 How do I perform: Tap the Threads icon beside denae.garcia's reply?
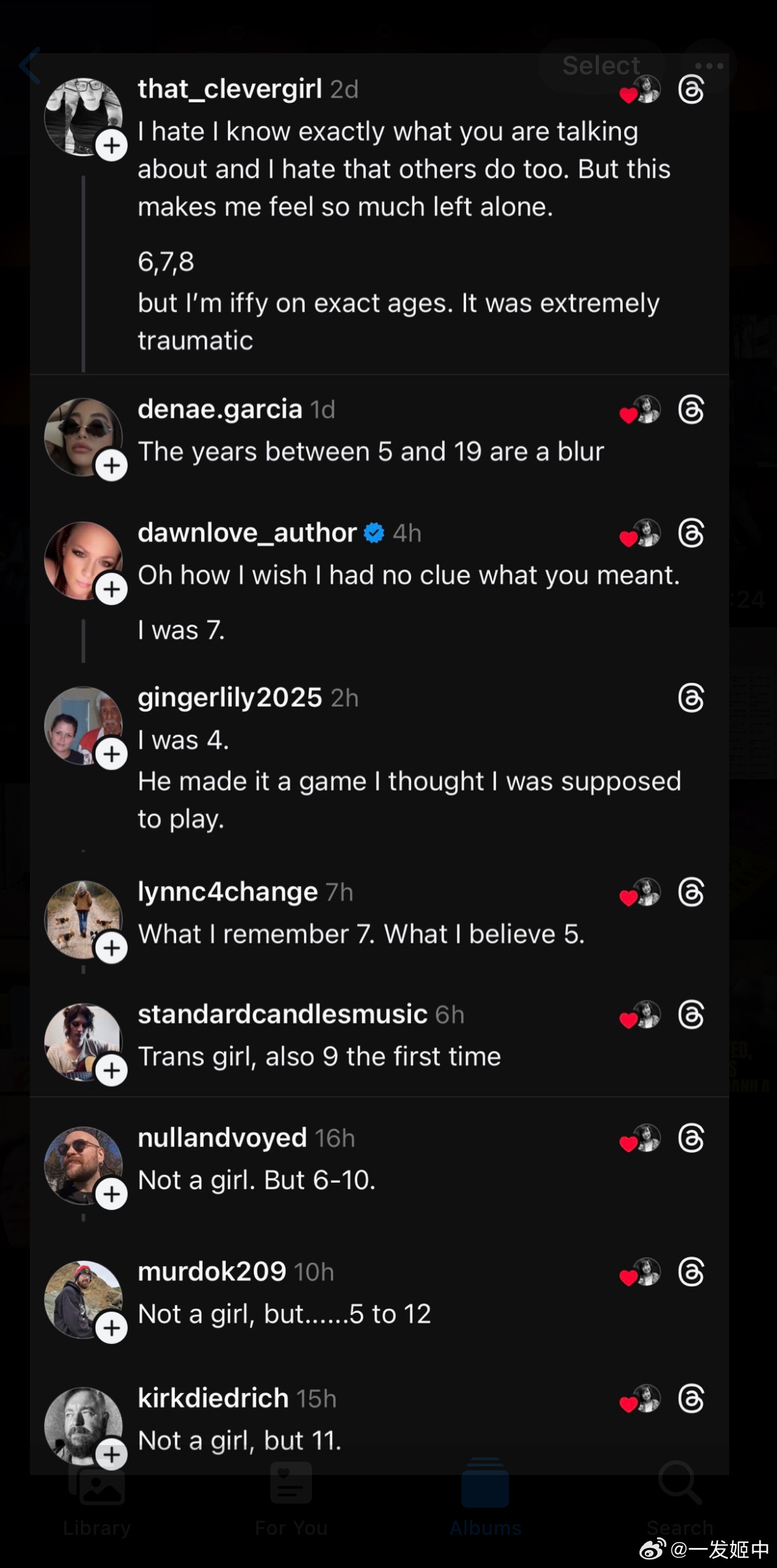click(691, 410)
